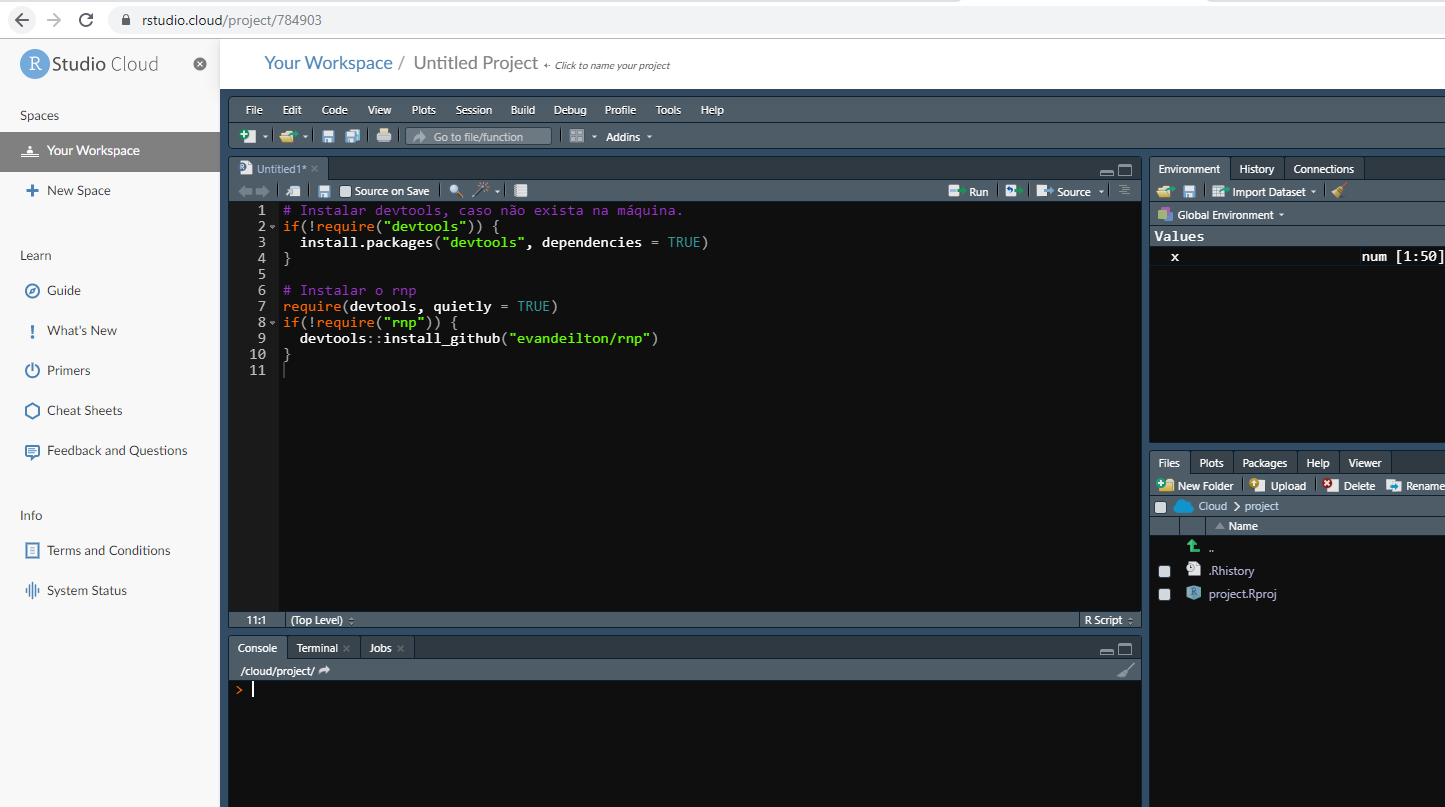The image size is (1445, 807).
Task: Open the Code menu
Action: pyautogui.click(x=334, y=110)
